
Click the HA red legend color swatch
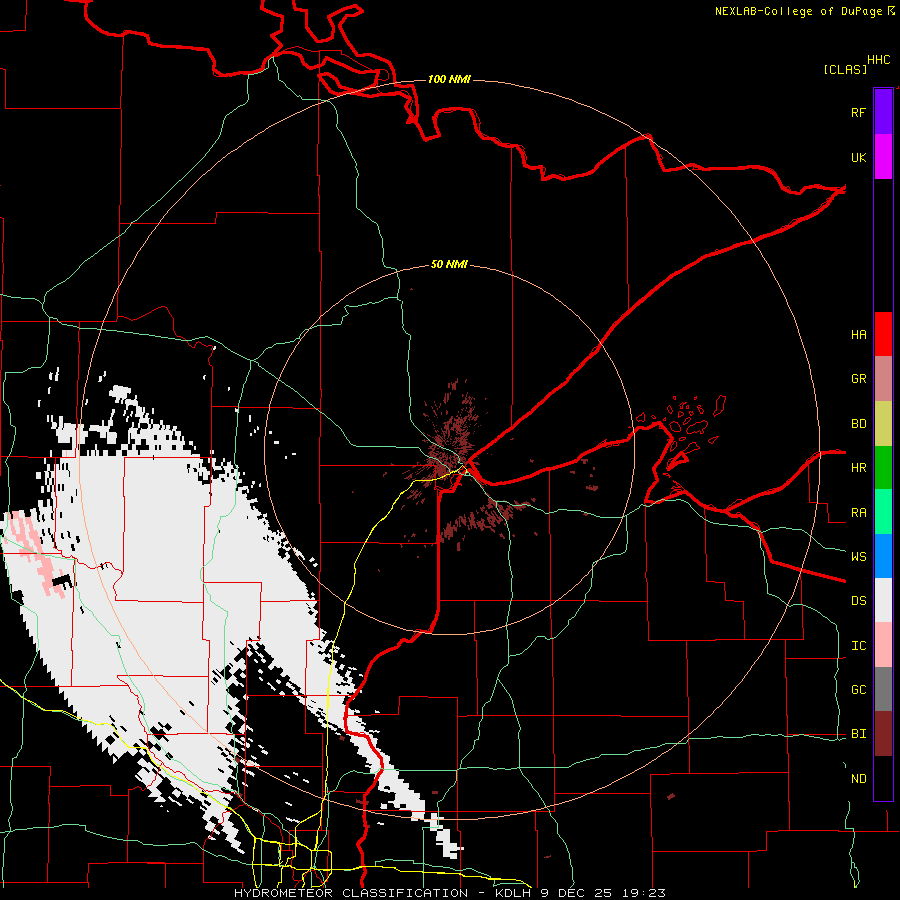pyautogui.click(x=883, y=334)
